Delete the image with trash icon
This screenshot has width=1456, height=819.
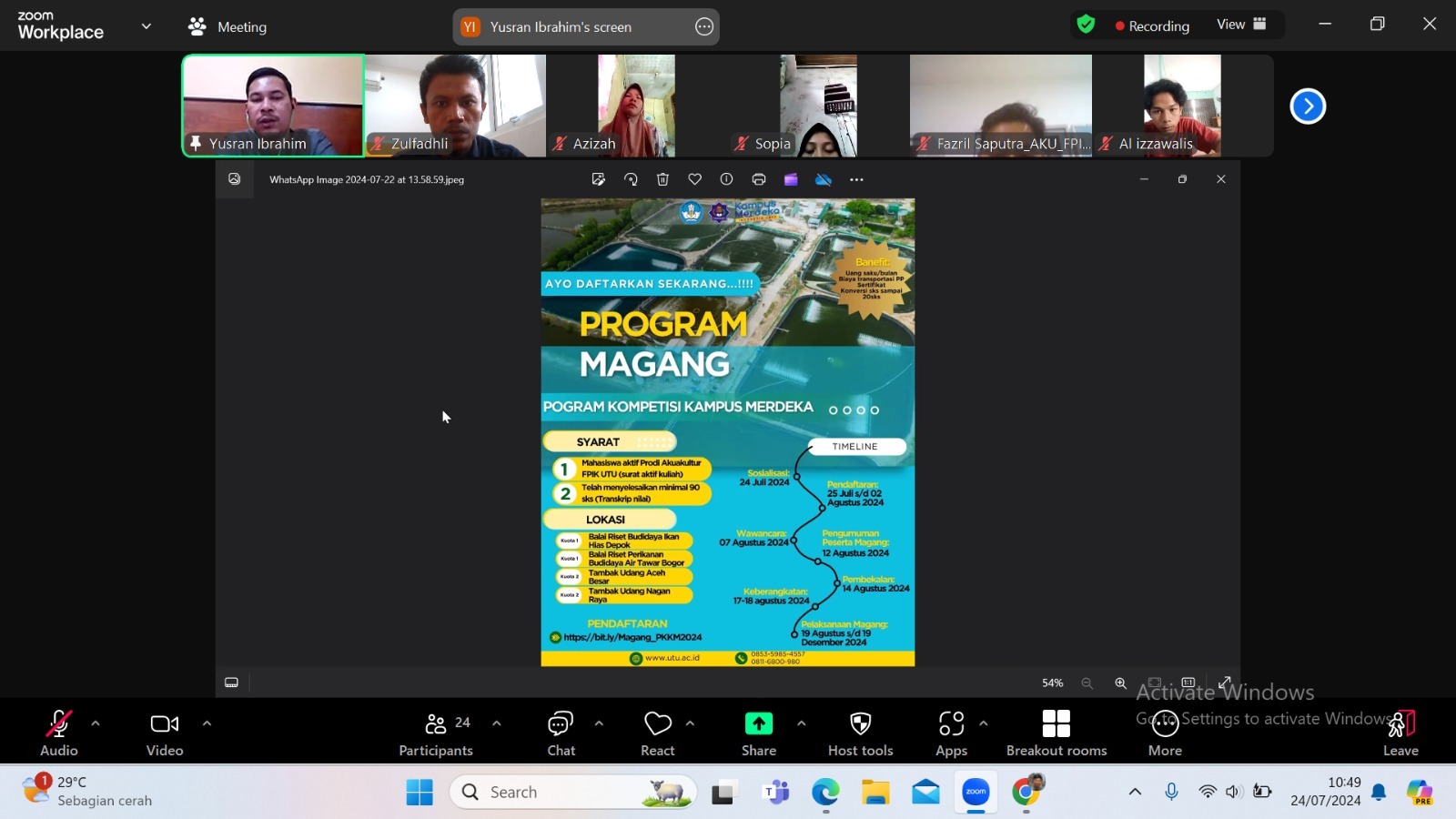(x=662, y=179)
